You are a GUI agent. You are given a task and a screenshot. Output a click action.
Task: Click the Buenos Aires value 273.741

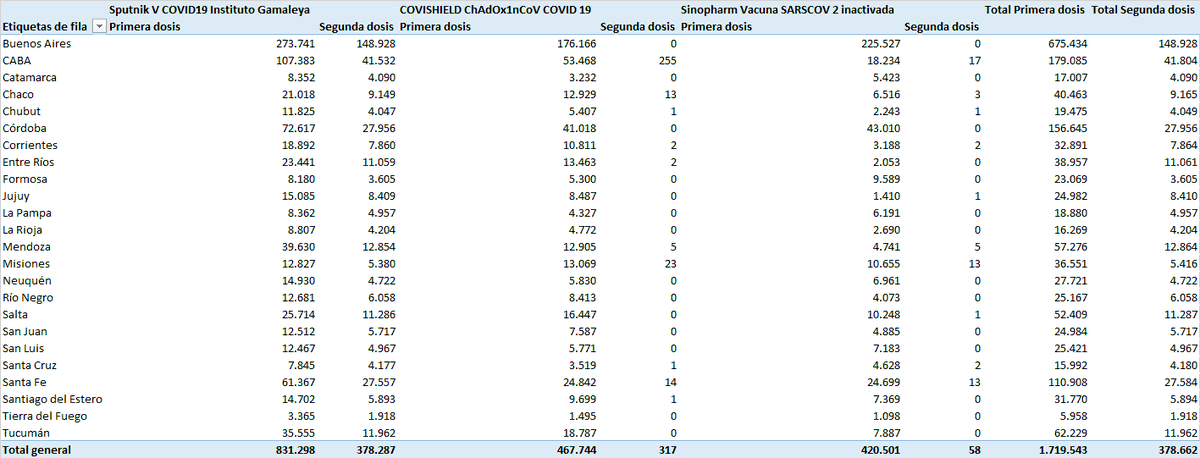pos(294,44)
